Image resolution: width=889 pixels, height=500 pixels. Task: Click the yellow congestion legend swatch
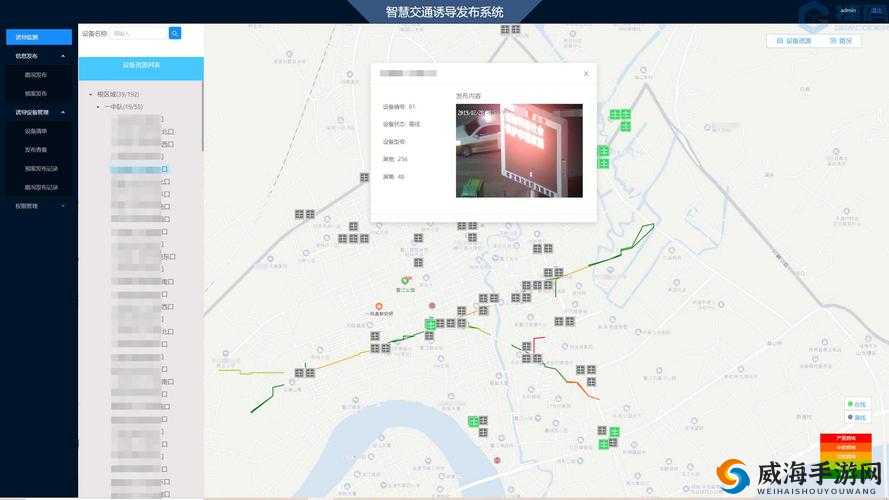point(845,456)
